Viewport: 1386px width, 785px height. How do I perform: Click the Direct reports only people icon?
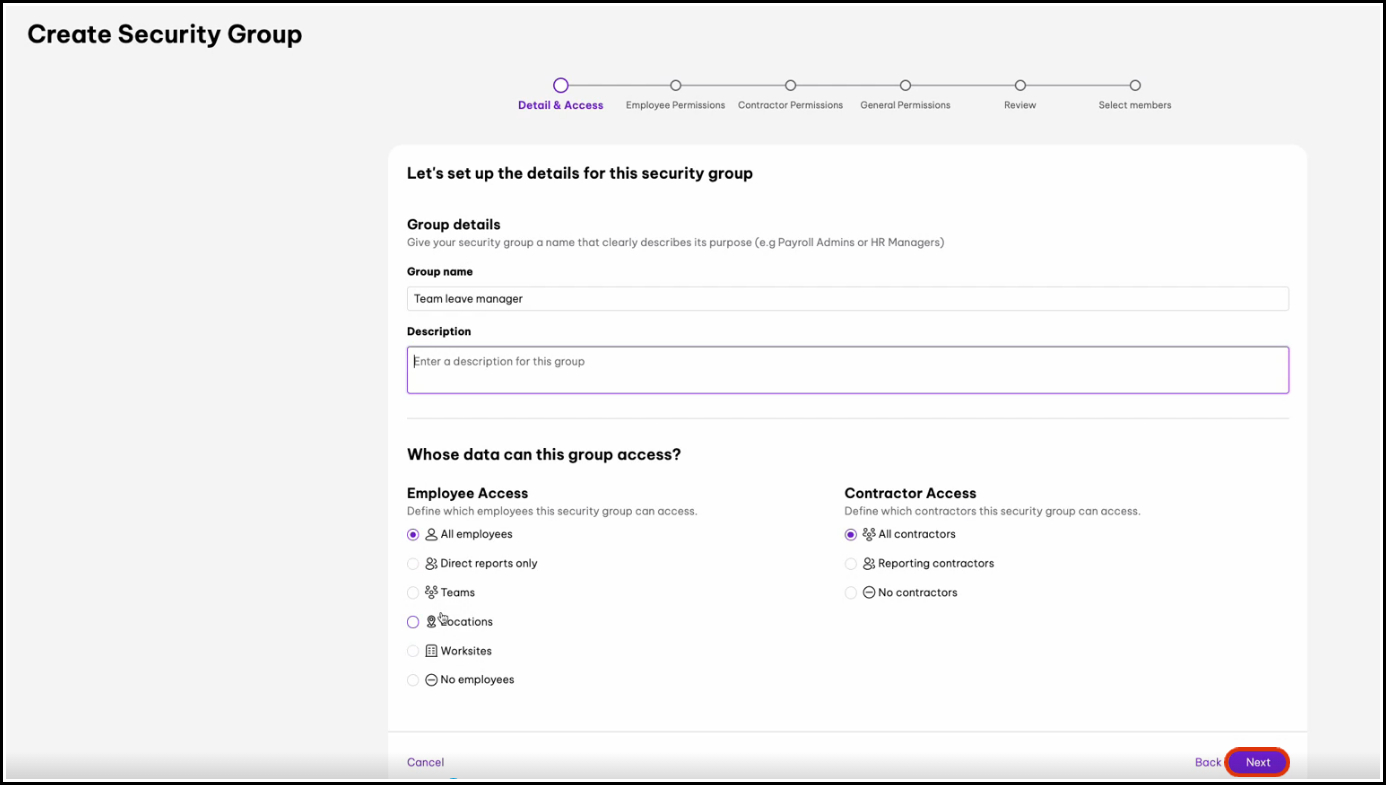click(432, 564)
